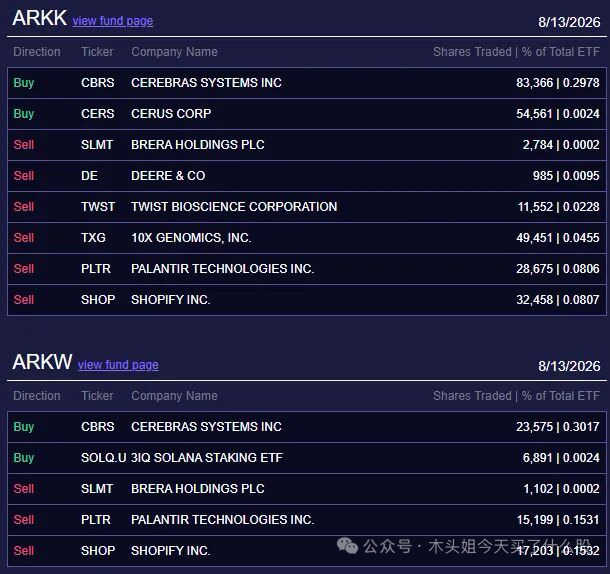Open the ARKK view fund page link
Image resolution: width=610 pixels, height=574 pixels.
(113, 21)
